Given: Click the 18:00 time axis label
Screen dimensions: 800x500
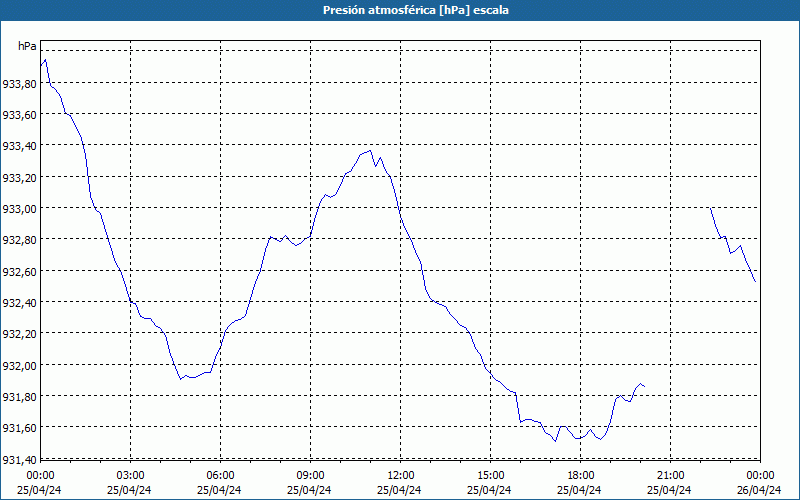Looking at the screenshot, I should click(581, 476).
